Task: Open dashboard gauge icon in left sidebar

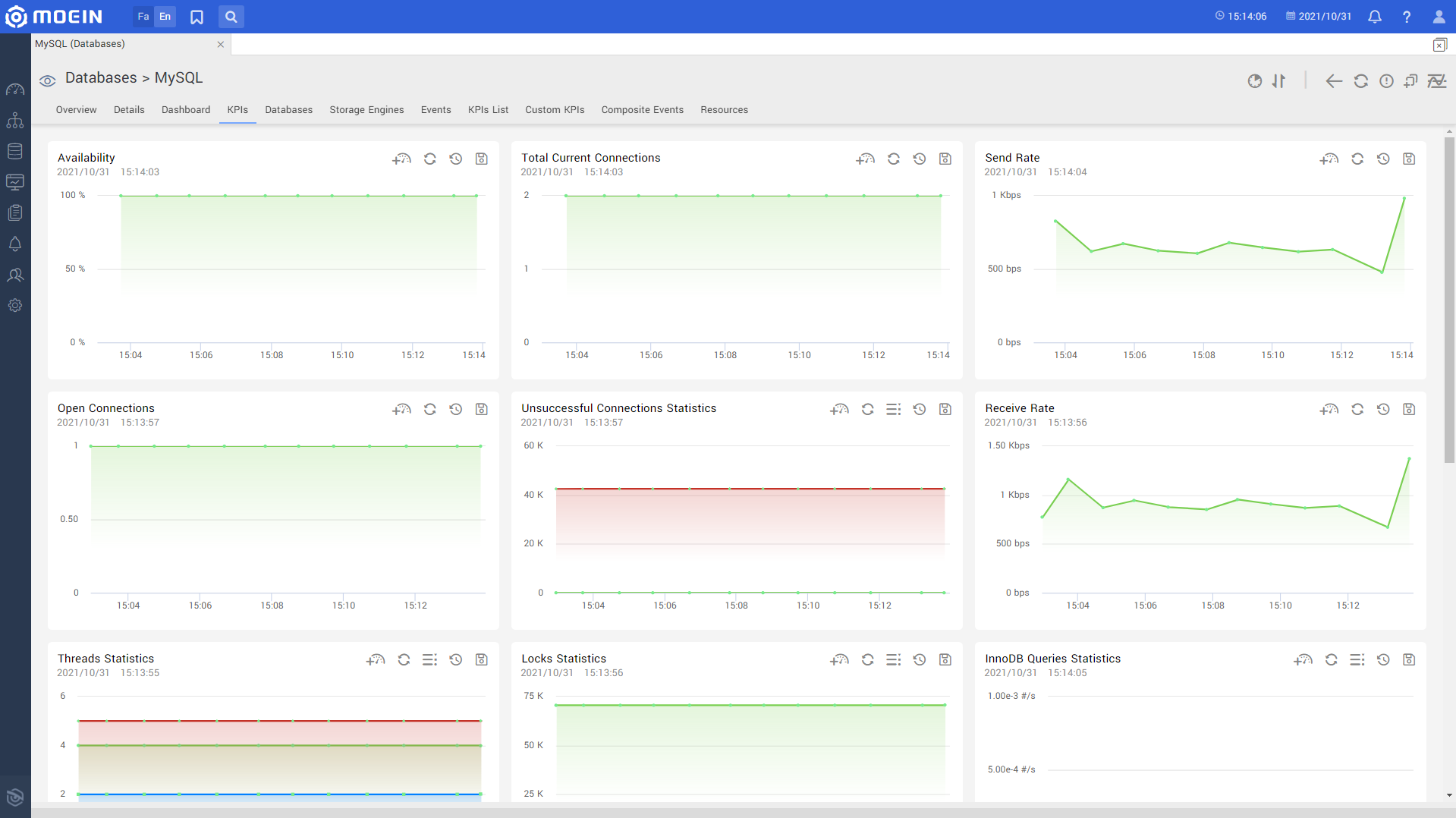Action: [15, 90]
